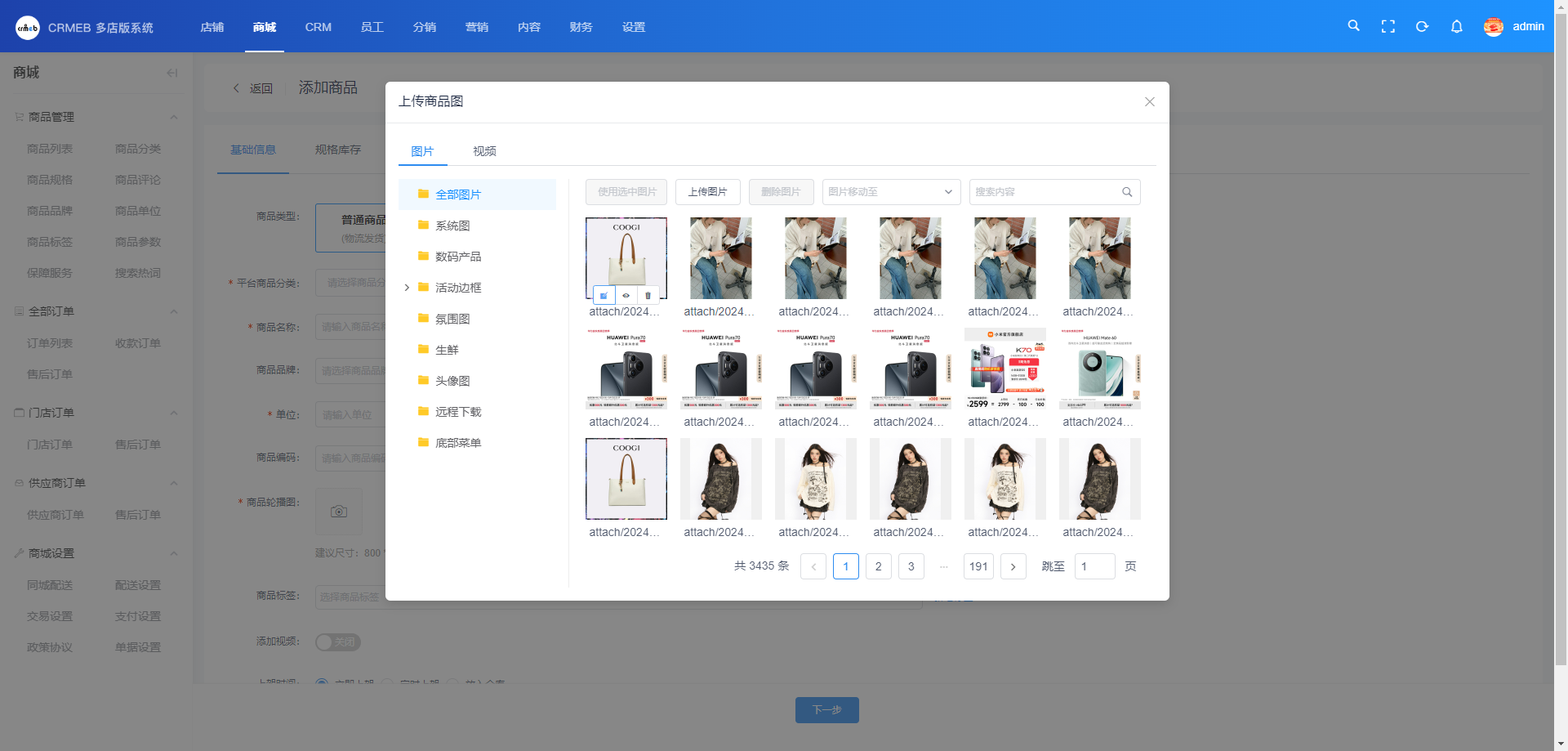Click the 跳至 page number input
Viewport: 1568px width, 751px height.
point(1094,566)
